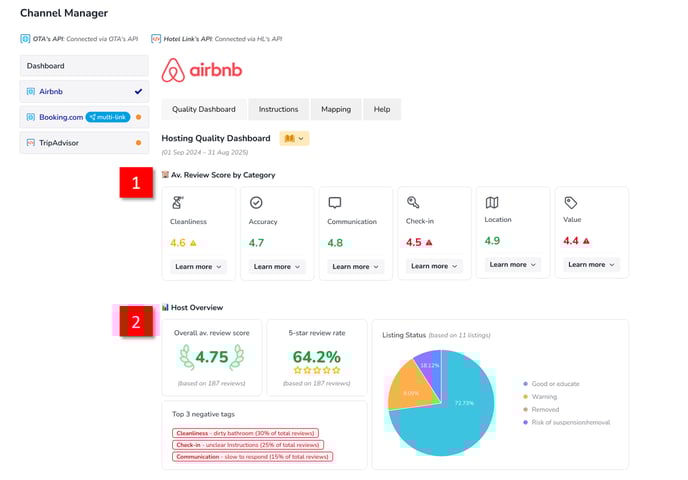Toggle the Airbnb channel checkmark
Image resolution: width=688 pixels, height=480 pixels.
pyautogui.click(x=138, y=91)
